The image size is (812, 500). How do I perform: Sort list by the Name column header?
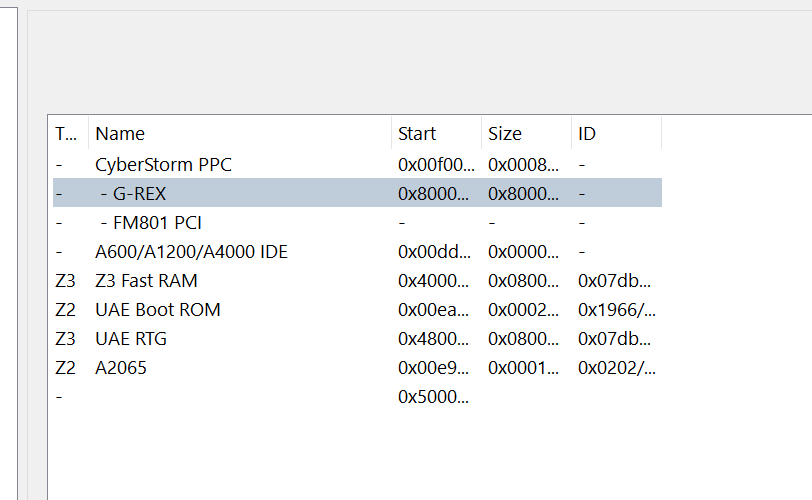(x=120, y=133)
